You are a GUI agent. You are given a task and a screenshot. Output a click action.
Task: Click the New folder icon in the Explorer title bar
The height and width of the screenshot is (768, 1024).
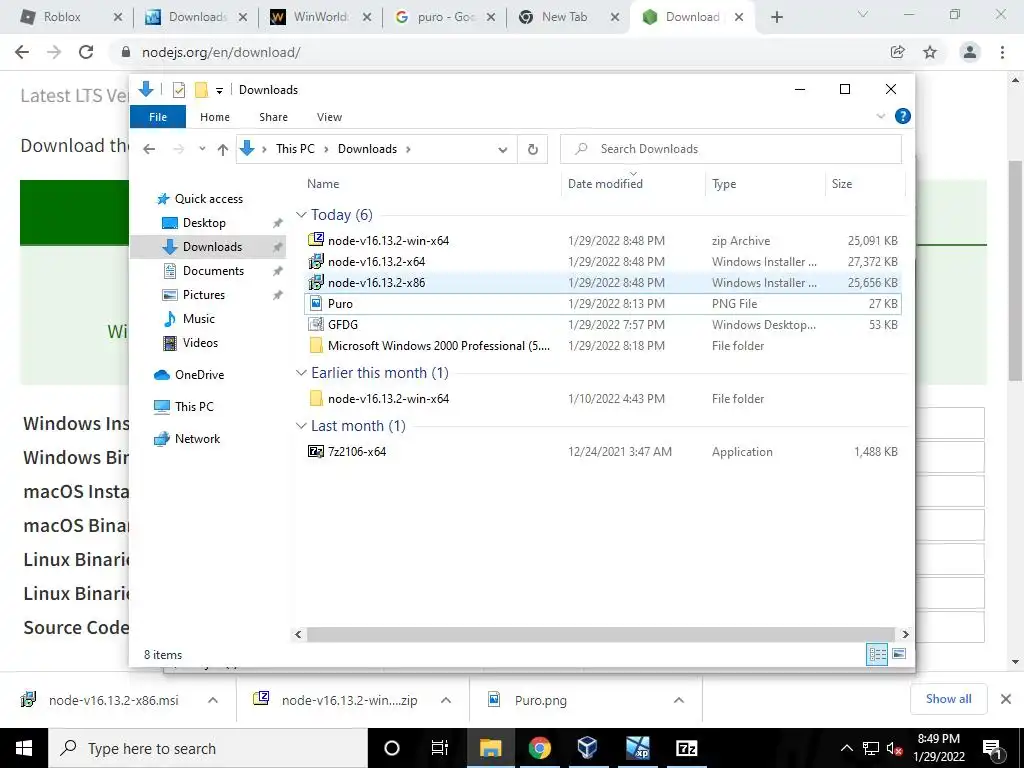pyautogui.click(x=201, y=89)
